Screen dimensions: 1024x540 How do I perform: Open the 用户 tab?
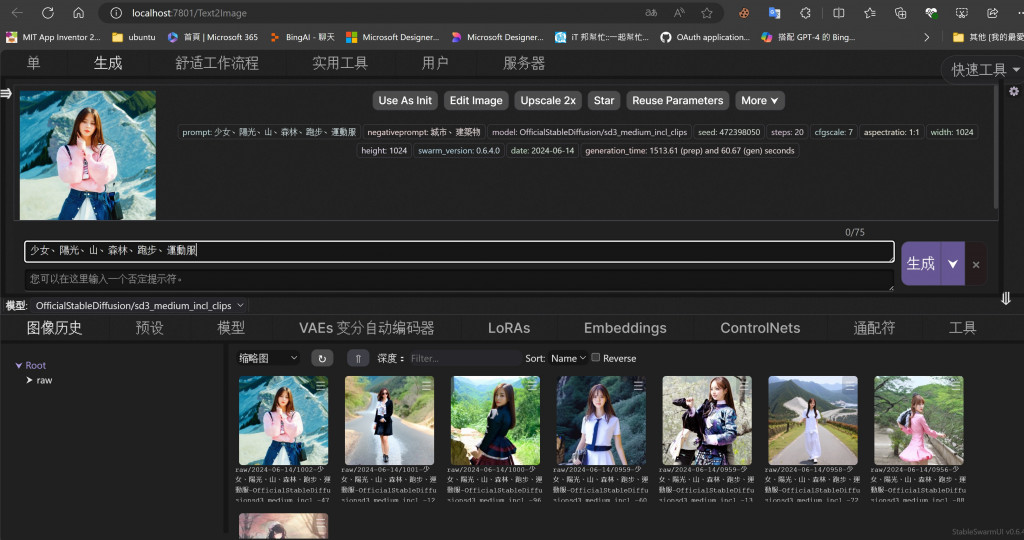click(x=435, y=63)
